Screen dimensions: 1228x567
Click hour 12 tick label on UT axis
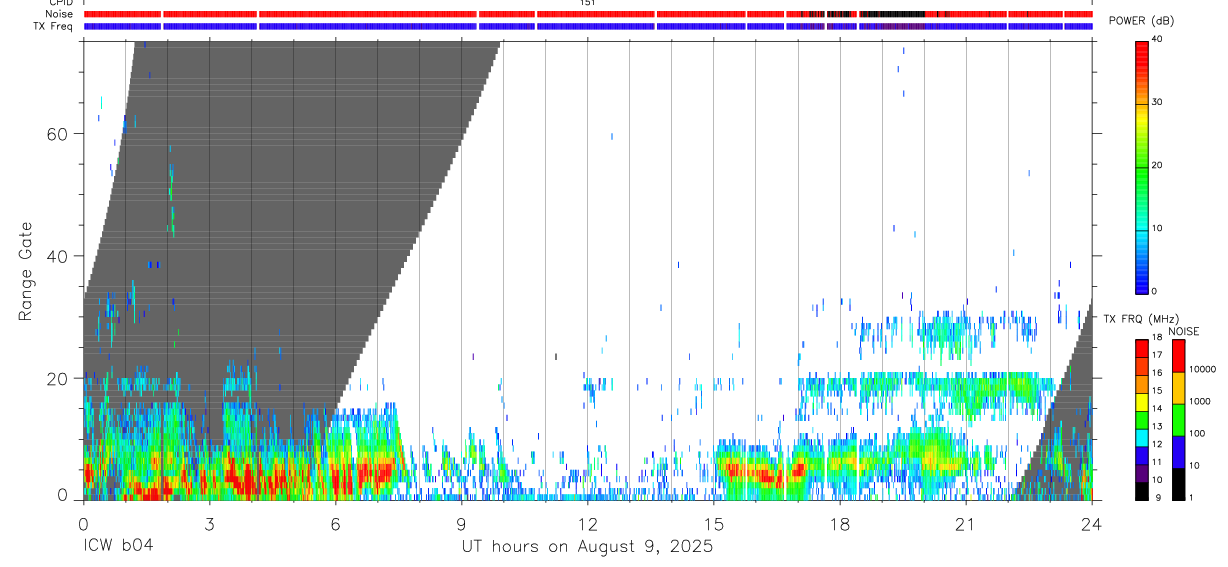(x=587, y=523)
